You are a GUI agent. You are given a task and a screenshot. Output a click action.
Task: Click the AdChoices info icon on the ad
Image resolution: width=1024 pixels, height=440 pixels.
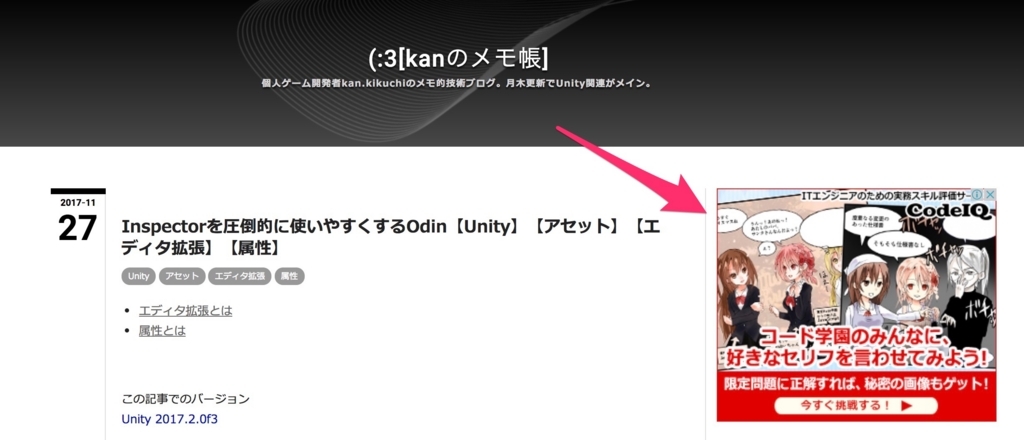(978, 195)
